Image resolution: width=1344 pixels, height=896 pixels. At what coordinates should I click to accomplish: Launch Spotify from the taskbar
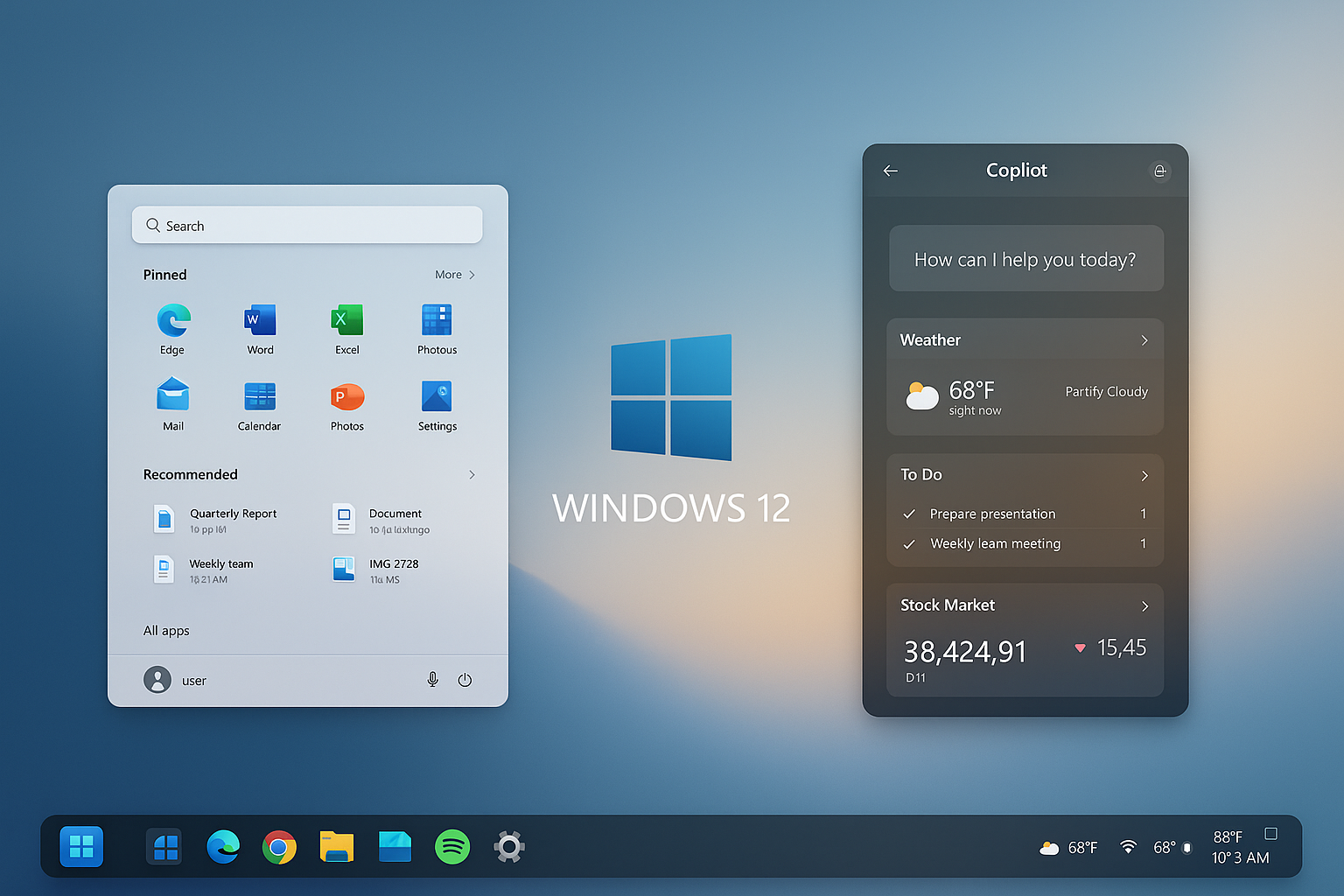(x=452, y=847)
